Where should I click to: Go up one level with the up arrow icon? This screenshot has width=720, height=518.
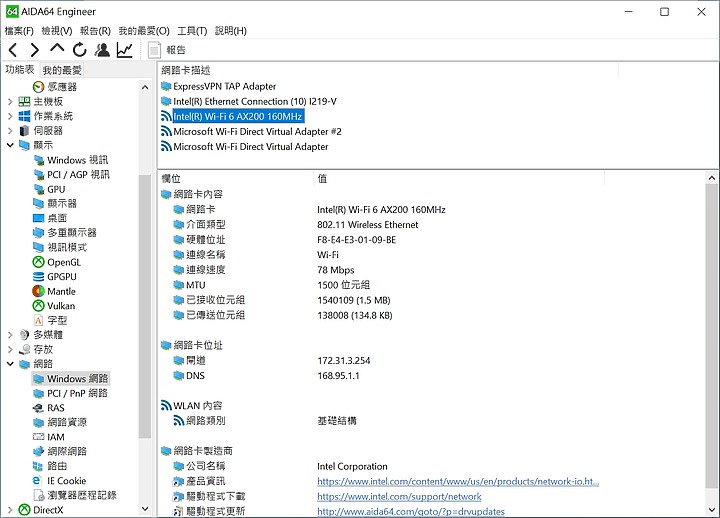[x=57, y=48]
